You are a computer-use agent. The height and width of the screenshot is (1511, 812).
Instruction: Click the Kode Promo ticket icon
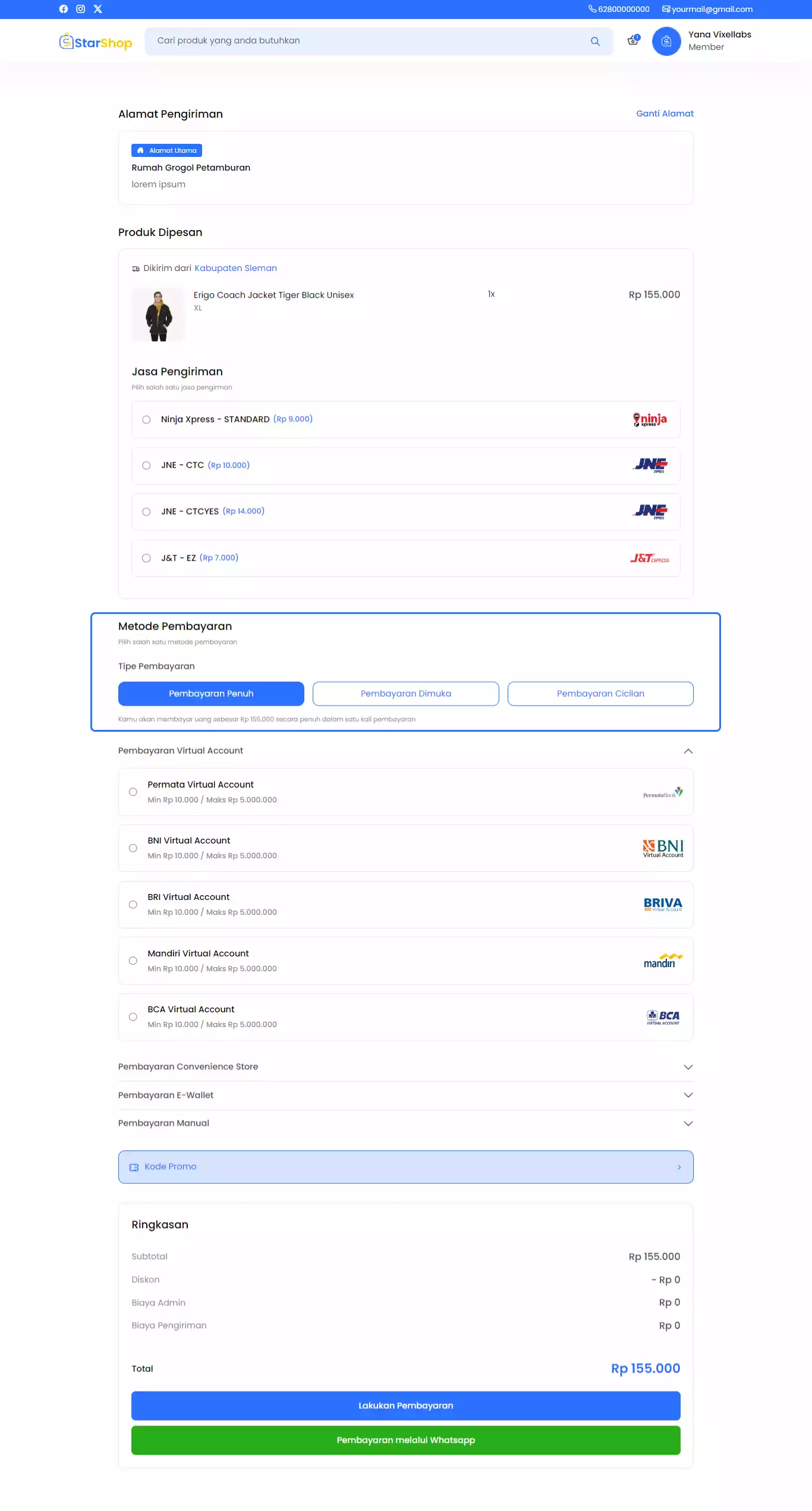pos(134,1167)
